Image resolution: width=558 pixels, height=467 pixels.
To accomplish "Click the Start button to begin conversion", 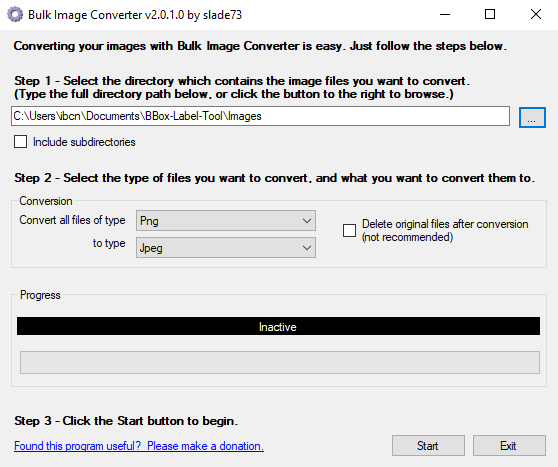I will click(428, 445).
